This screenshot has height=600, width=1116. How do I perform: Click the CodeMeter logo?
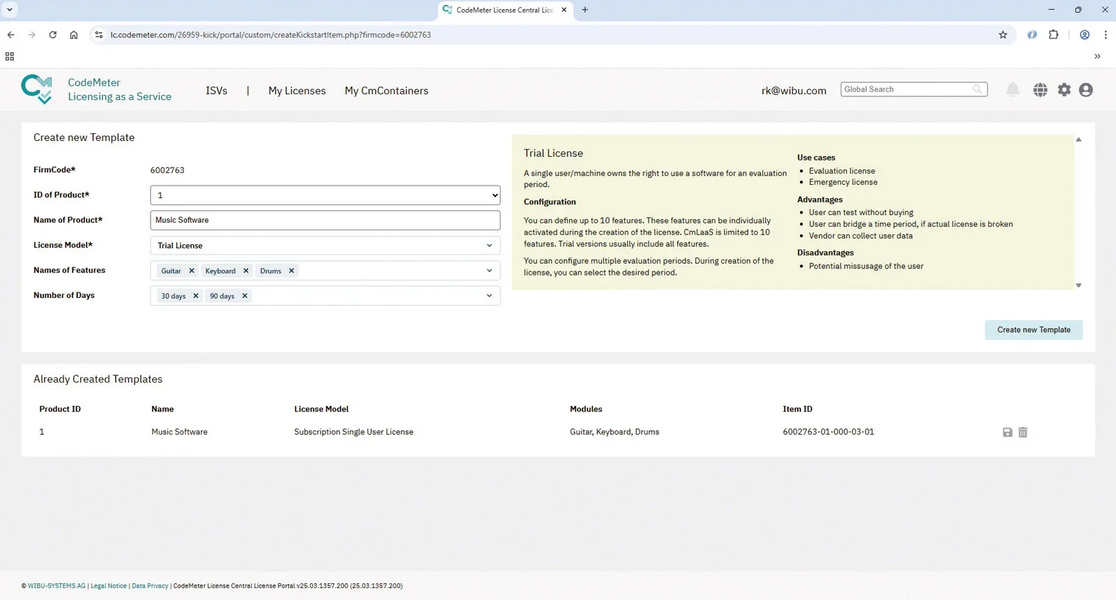(x=37, y=89)
